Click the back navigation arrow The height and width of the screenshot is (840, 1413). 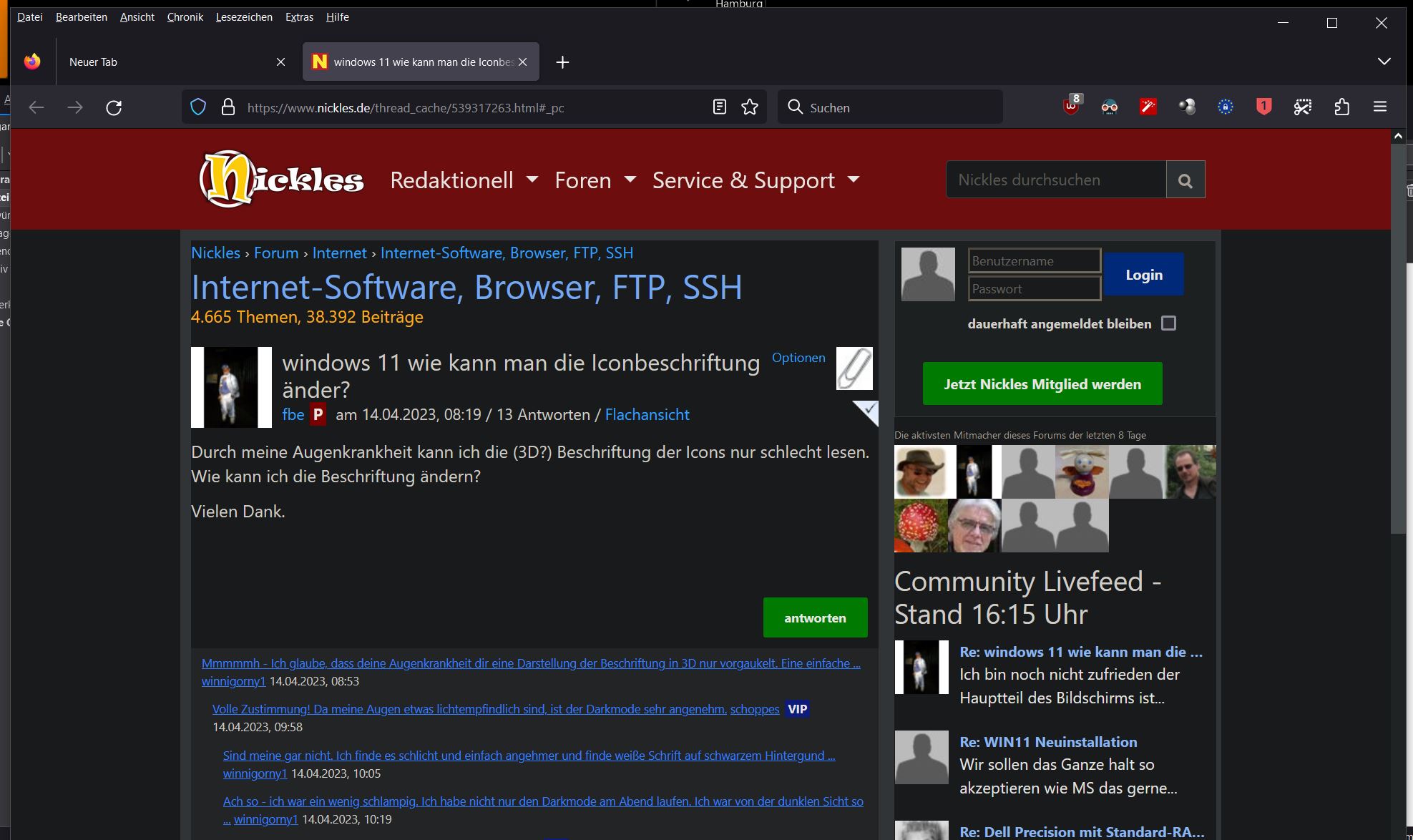click(x=36, y=107)
